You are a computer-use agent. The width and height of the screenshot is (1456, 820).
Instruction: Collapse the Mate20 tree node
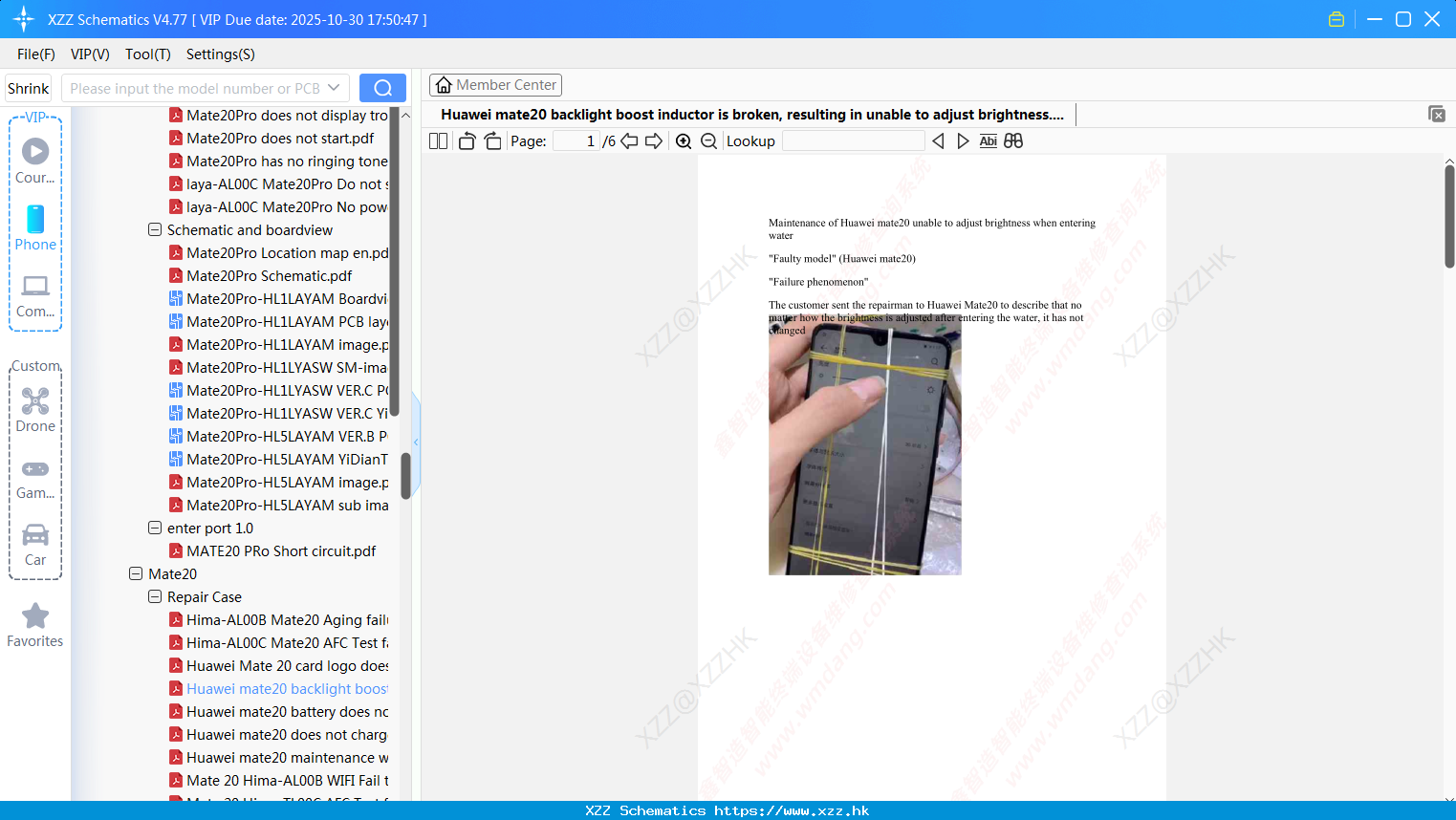136,573
